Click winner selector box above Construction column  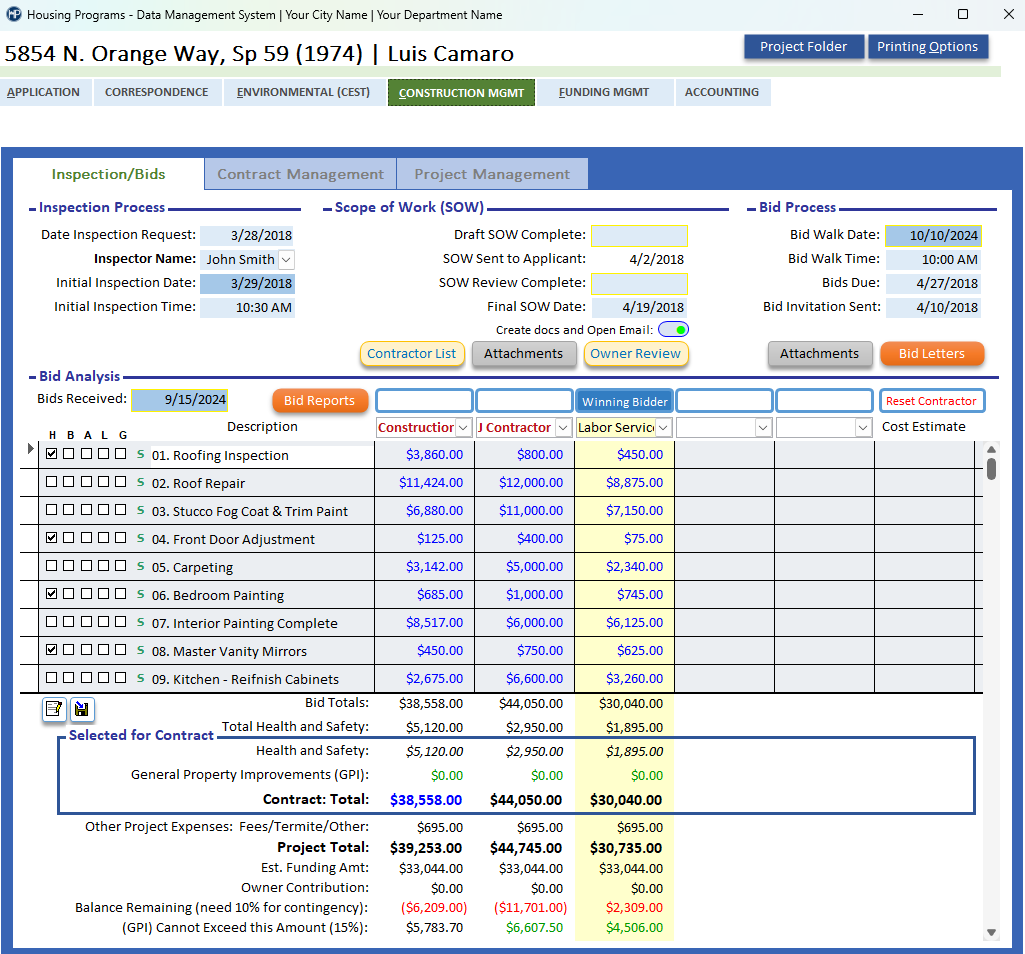point(424,401)
